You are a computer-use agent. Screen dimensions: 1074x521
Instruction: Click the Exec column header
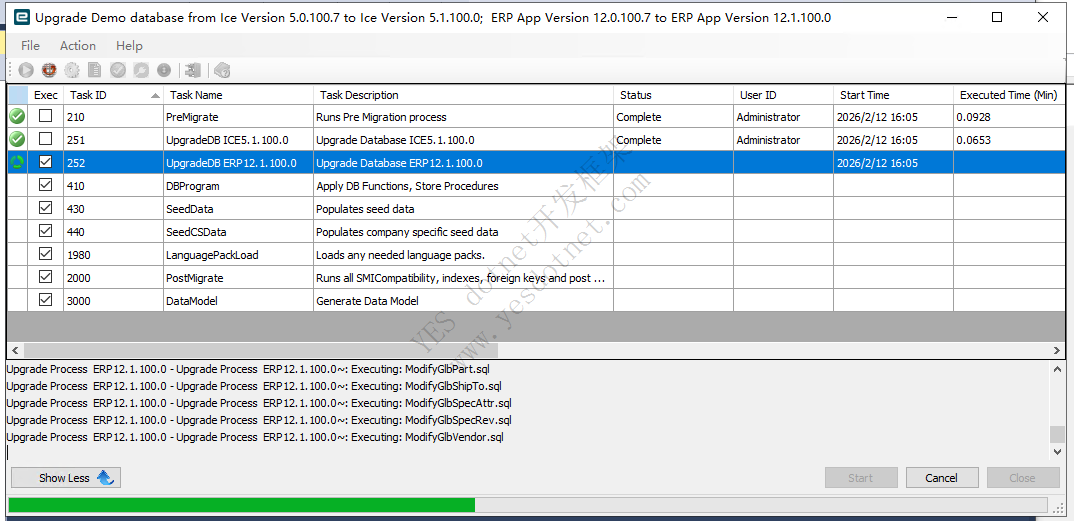pos(46,95)
